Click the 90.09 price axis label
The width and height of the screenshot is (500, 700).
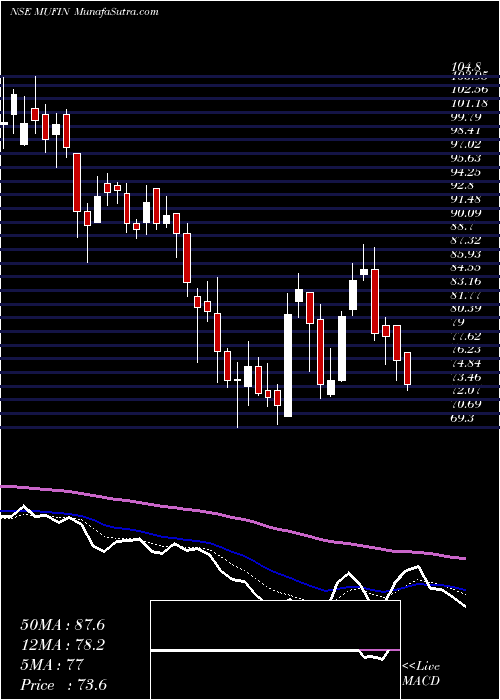(x=467, y=213)
